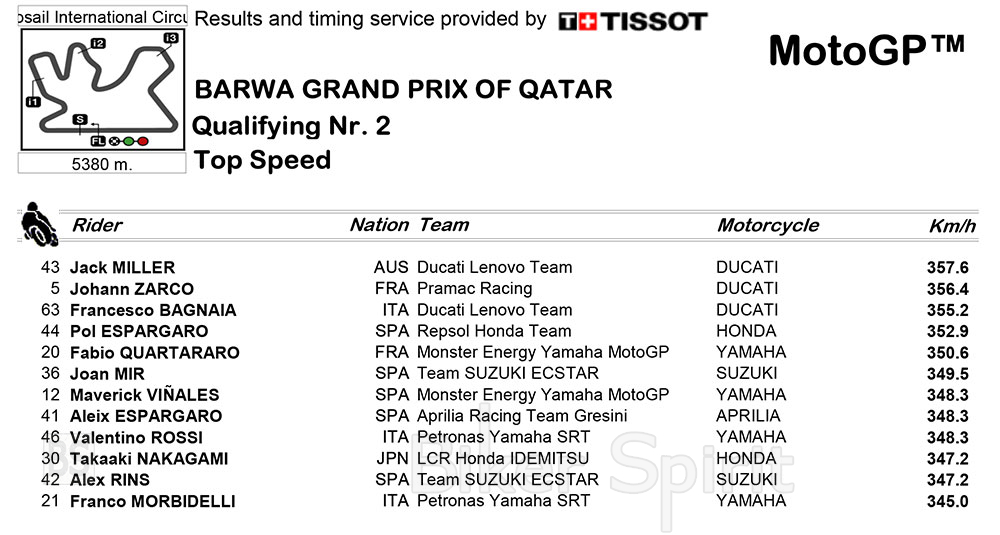Click the 5380 m. circuit length box
The width and height of the screenshot is (1000, 535).
pos(102,164)
